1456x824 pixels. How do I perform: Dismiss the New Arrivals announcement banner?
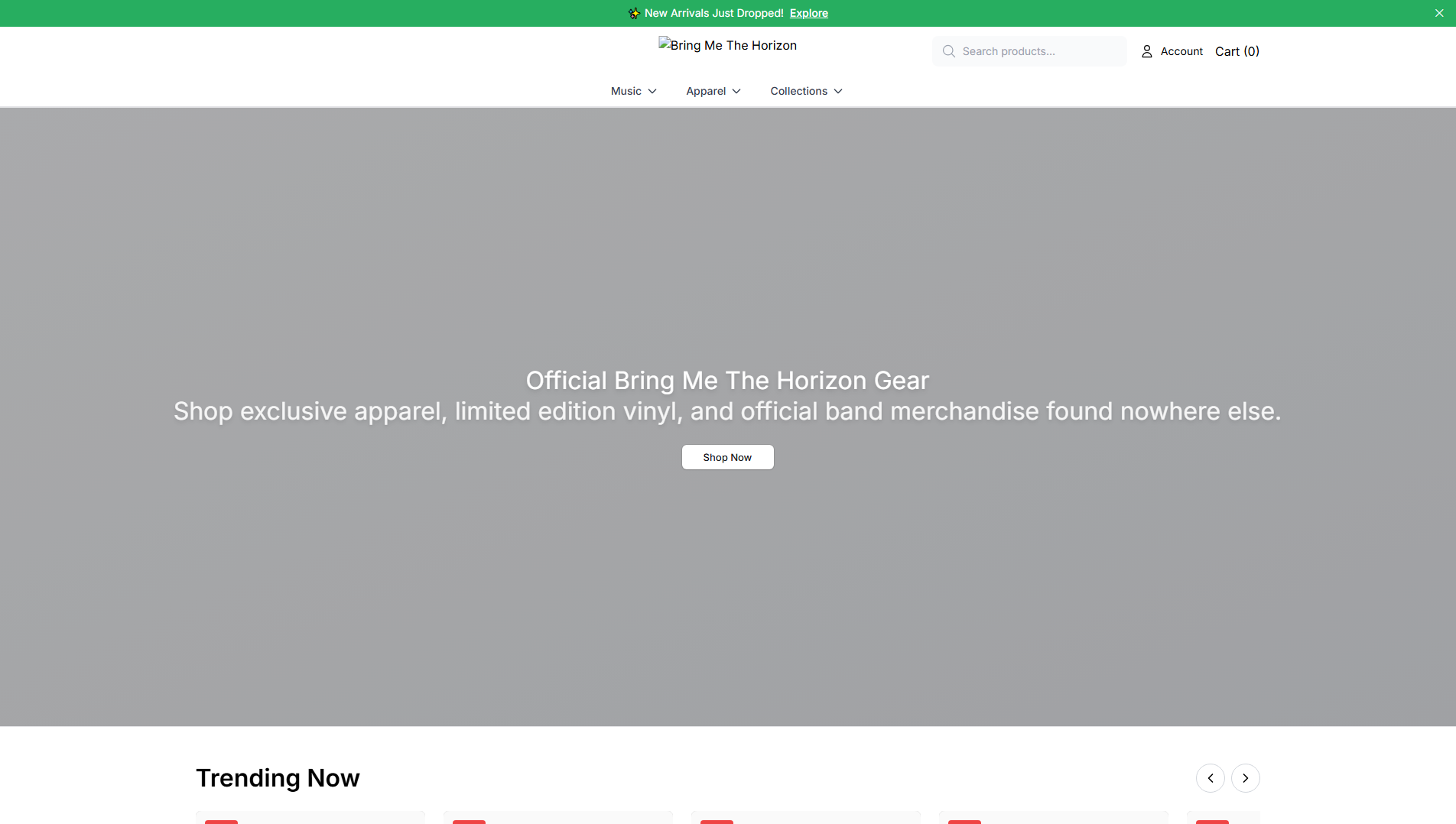[1439, 13]
